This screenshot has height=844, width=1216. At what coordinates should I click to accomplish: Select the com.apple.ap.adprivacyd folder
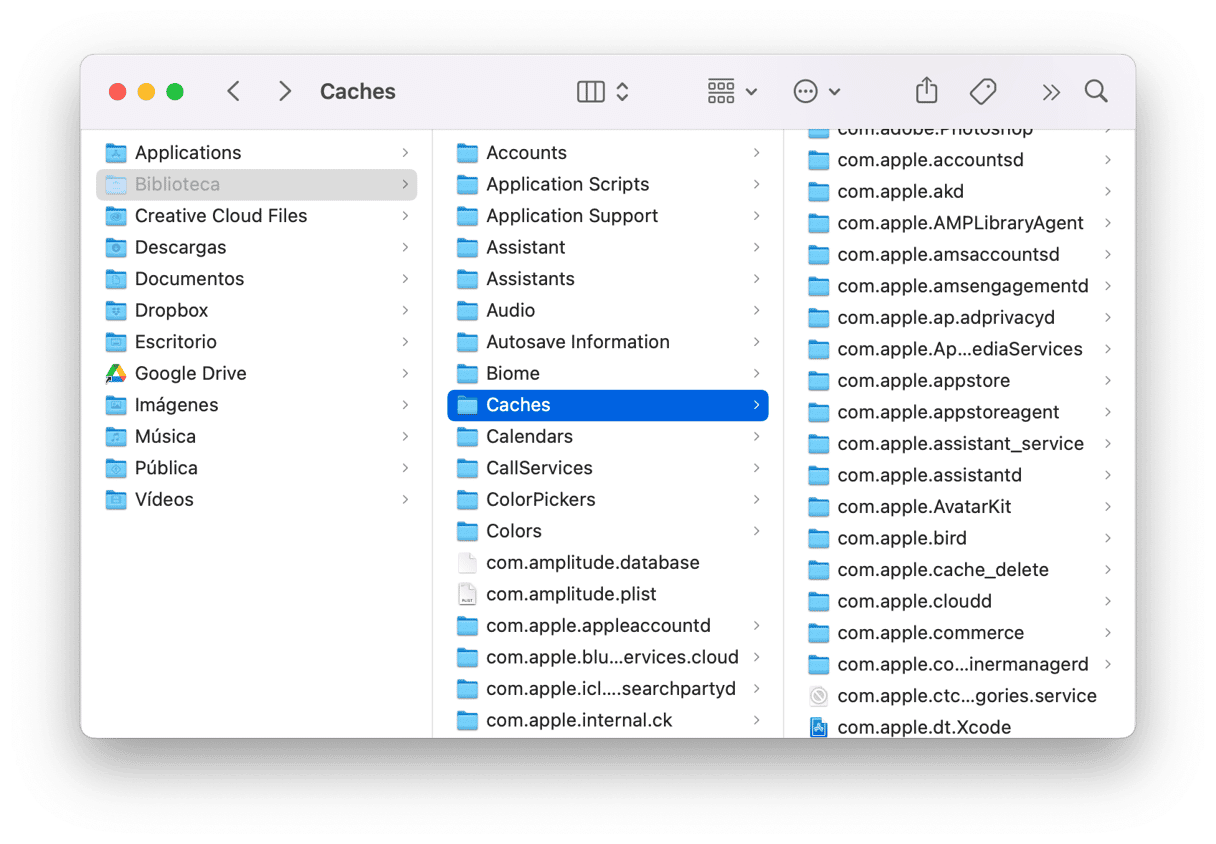(x=961, y=318)
